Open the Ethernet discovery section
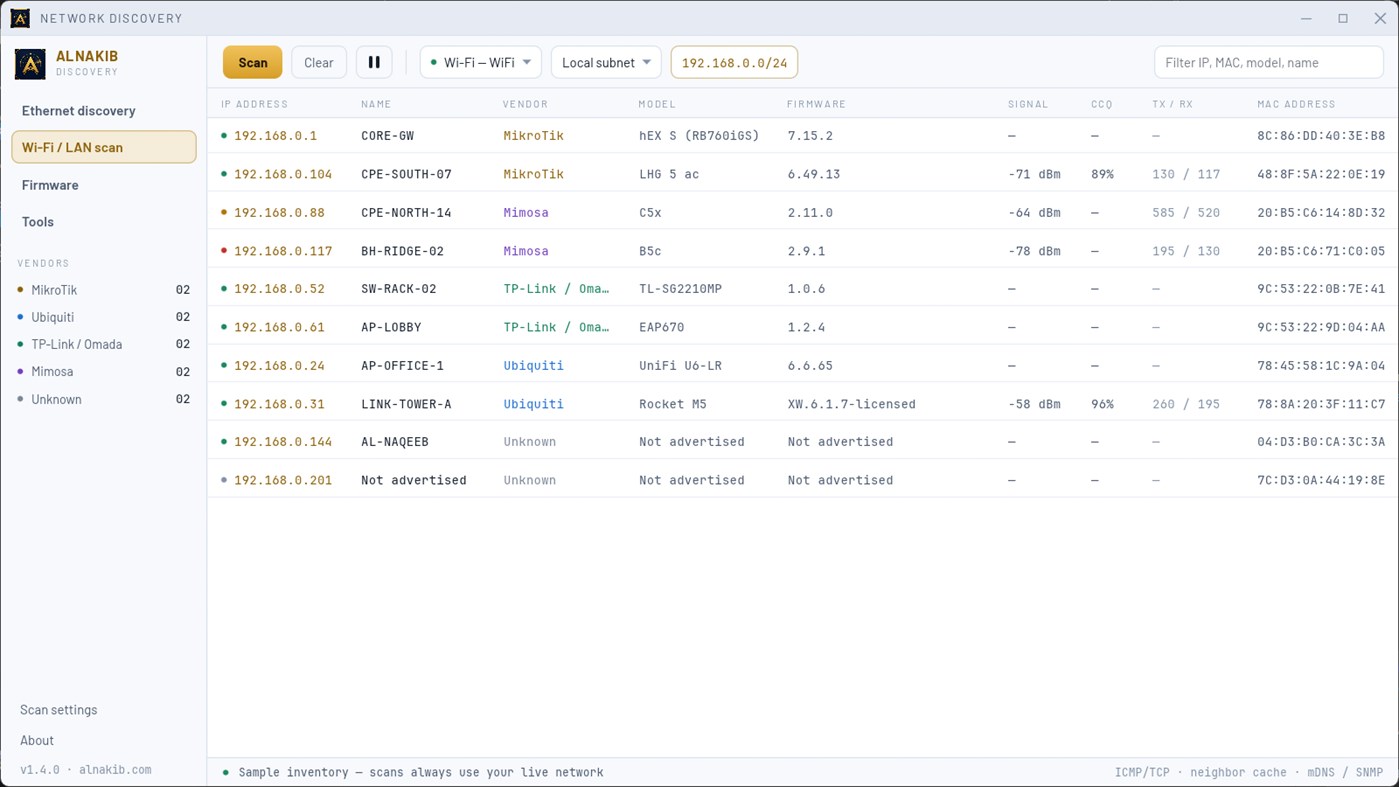1399x787 pixels. pyautogui.click(x=103, y=110)
